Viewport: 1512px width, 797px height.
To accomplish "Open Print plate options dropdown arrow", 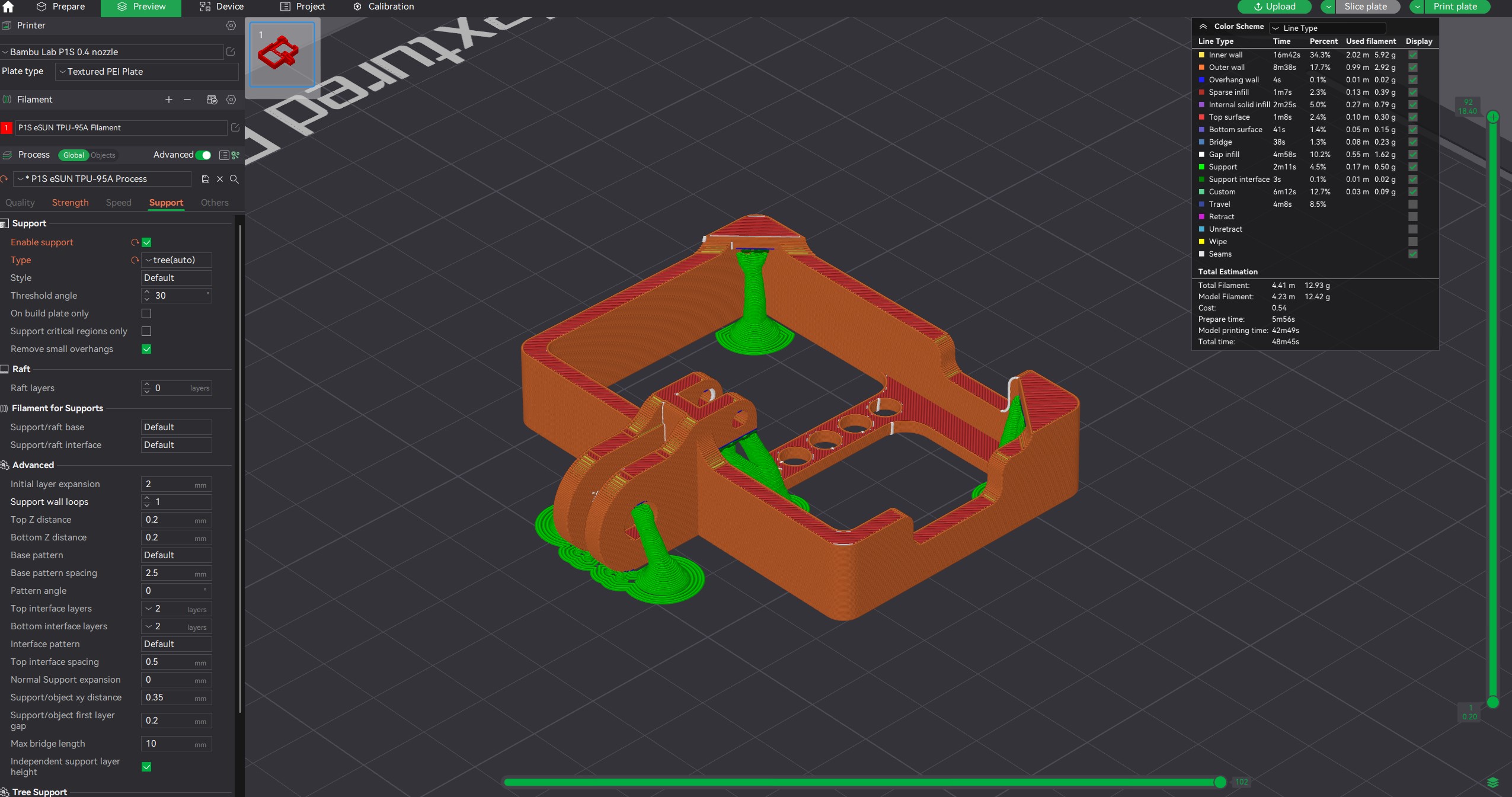I will tap(1417, 7).
